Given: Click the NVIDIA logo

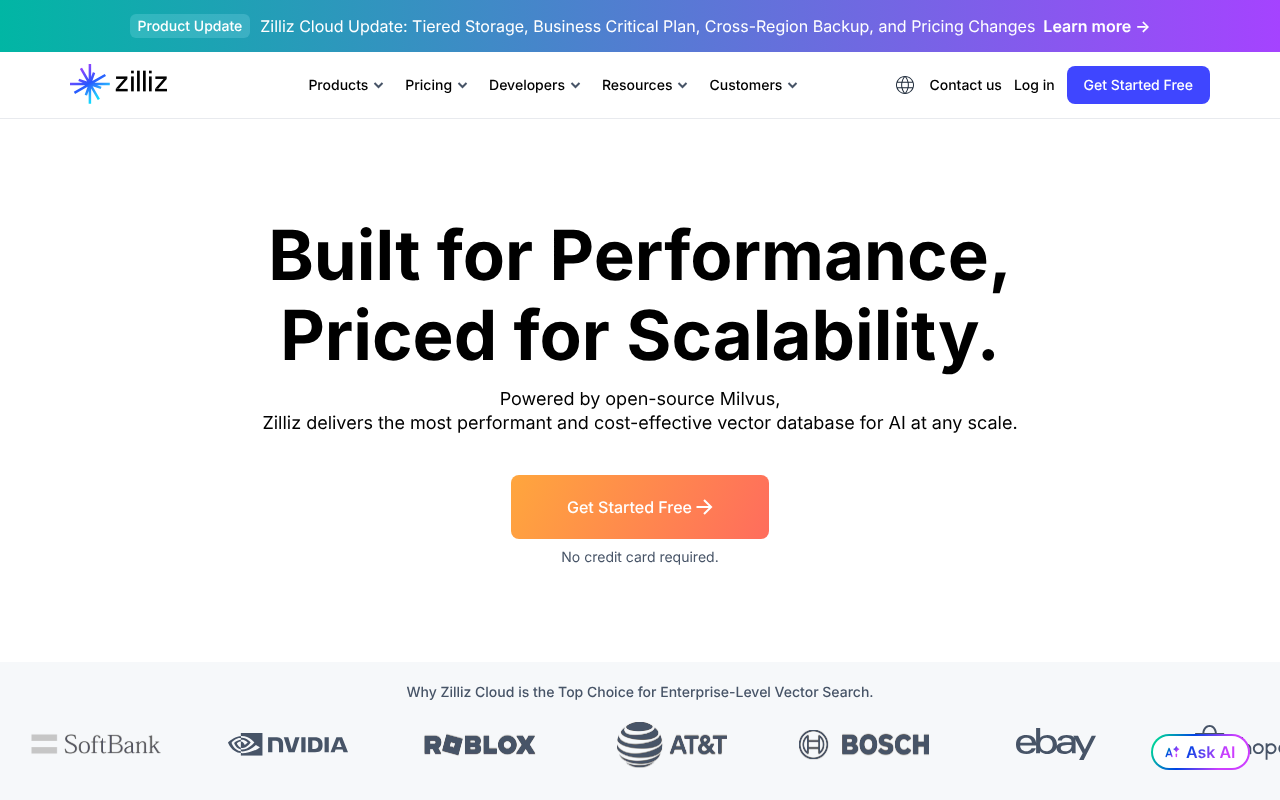Looking at the screenshot, I should tap(288, 744).
